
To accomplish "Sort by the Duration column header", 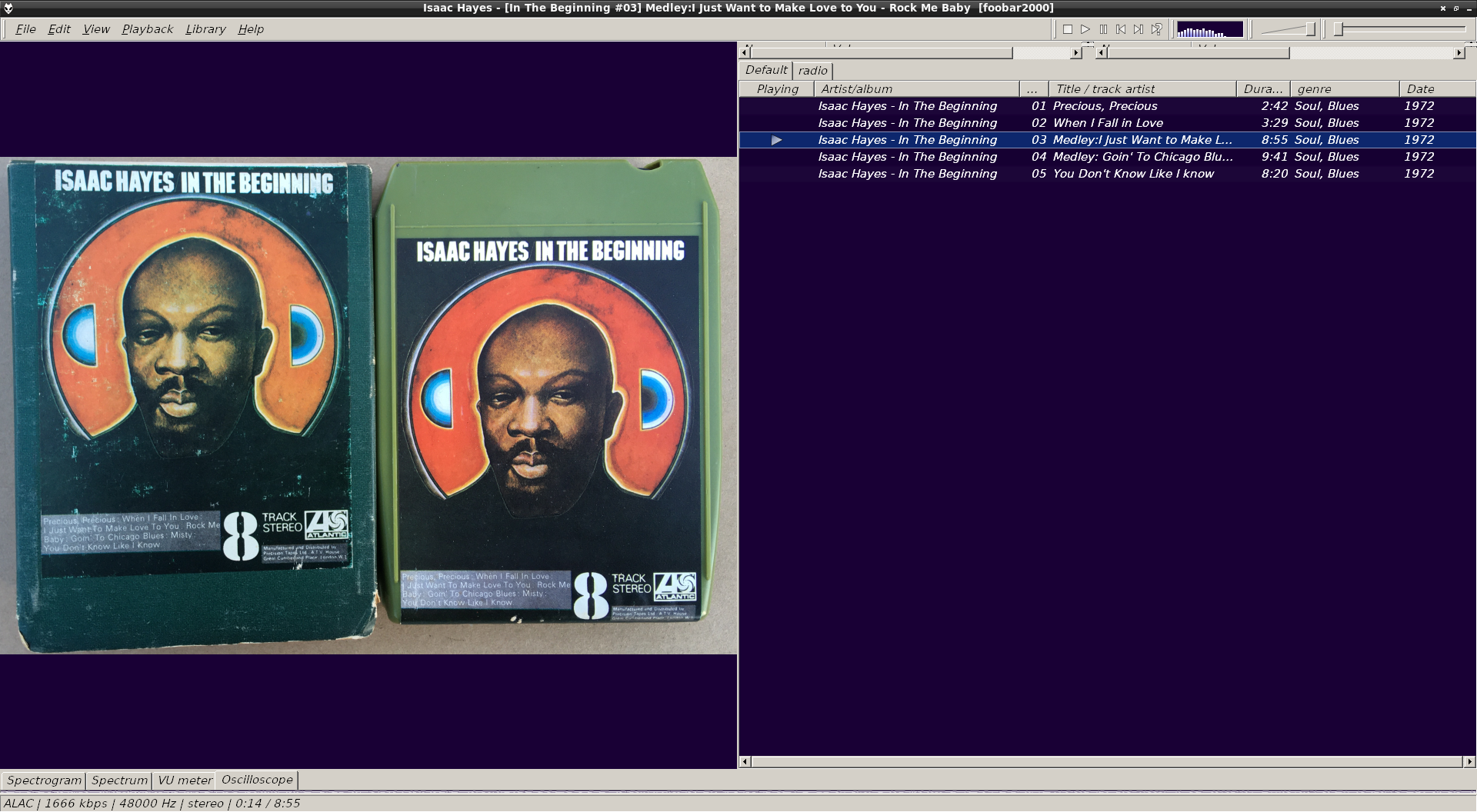I will (1264, 89).
